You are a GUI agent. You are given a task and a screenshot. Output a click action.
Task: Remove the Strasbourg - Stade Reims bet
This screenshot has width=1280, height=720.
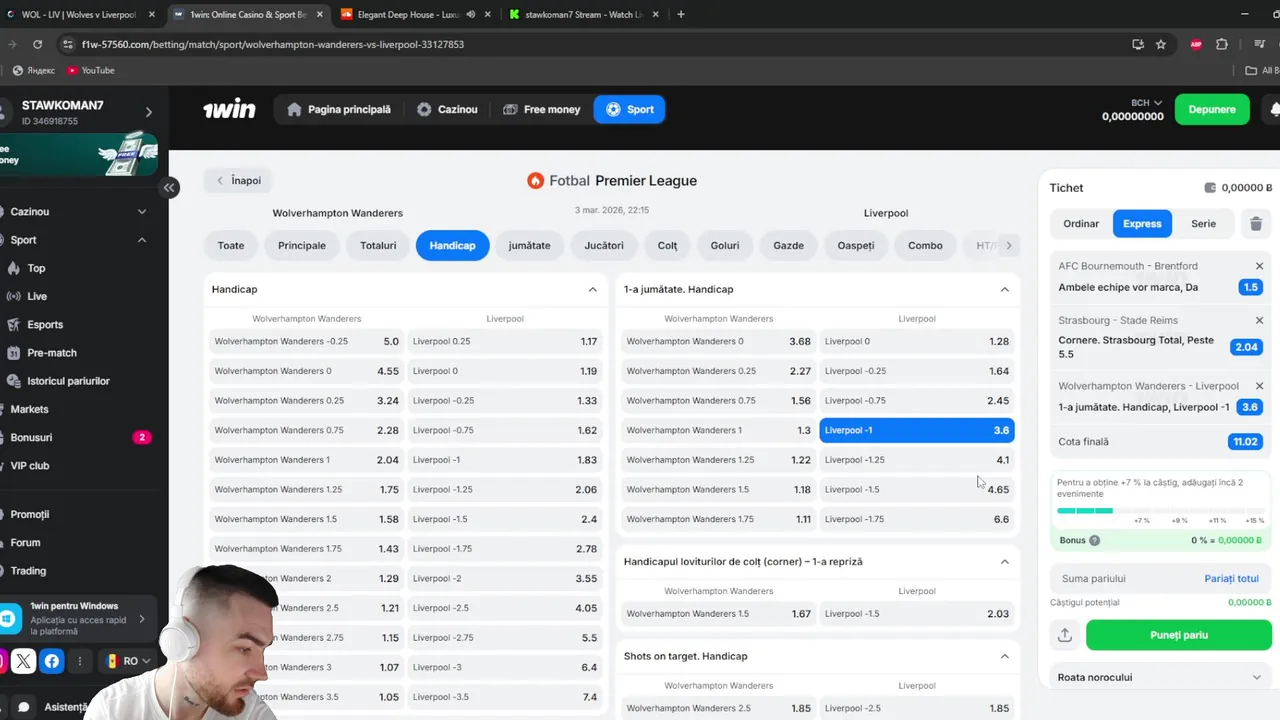[1259, 320]
